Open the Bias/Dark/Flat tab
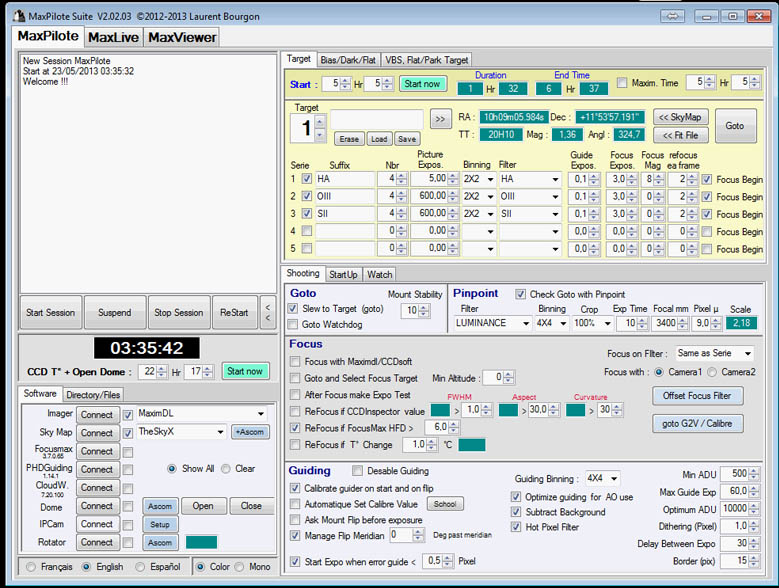Image resolution: width=779 pixels, height=588 pixels. click(x=349, y=59)
